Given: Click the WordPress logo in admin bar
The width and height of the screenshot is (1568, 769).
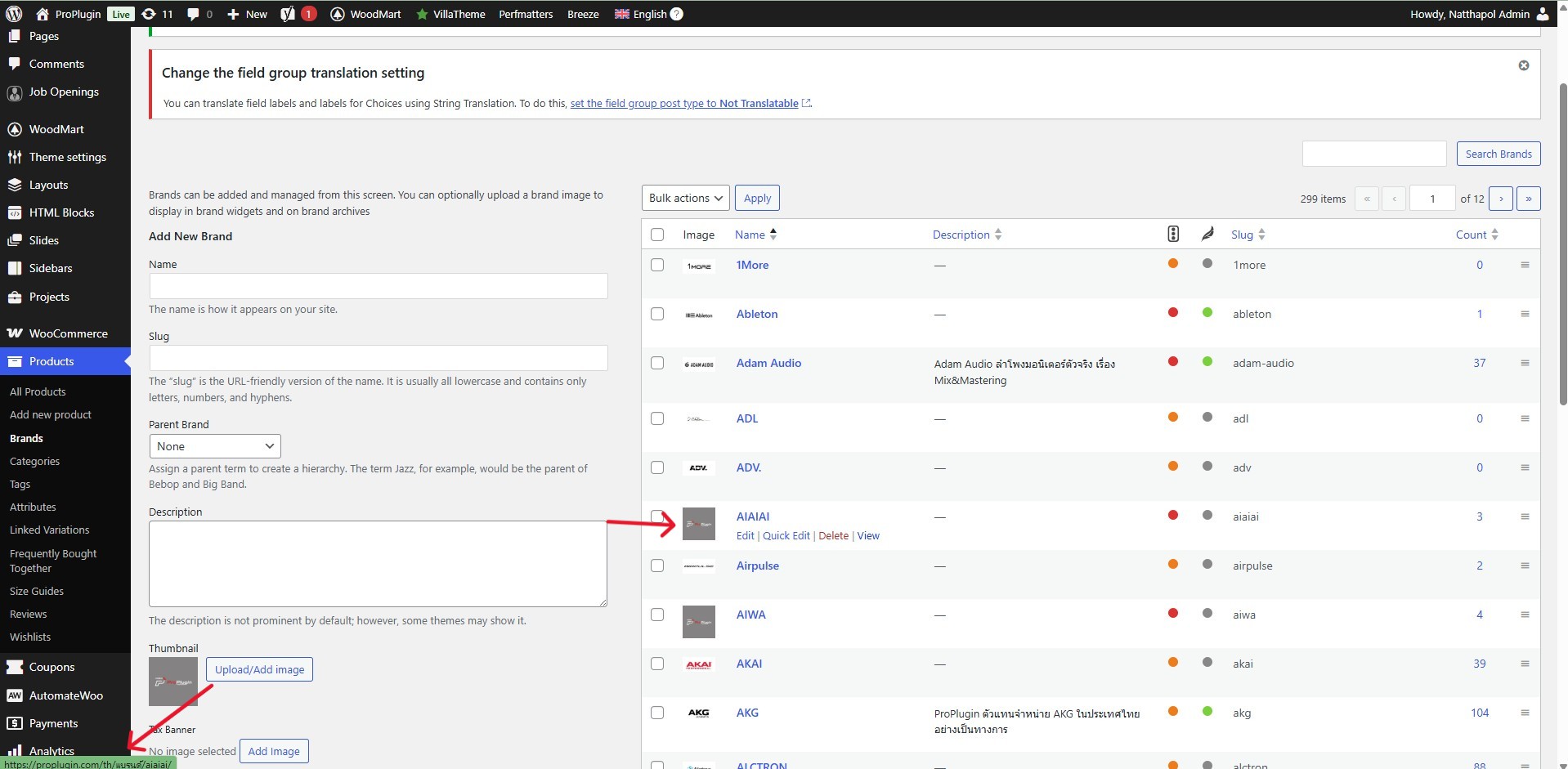Looking at the screenshot, I should point(15,14).
